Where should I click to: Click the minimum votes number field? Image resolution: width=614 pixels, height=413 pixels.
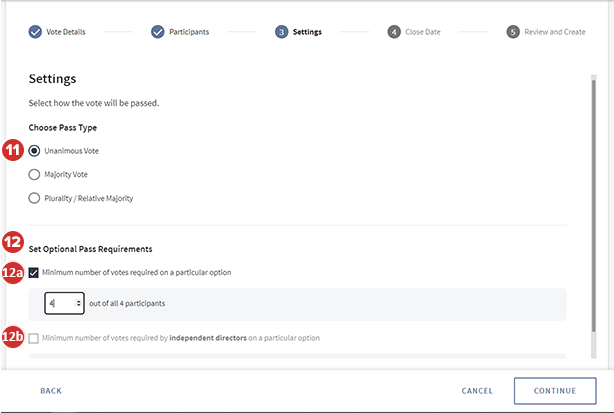(58, 303)
